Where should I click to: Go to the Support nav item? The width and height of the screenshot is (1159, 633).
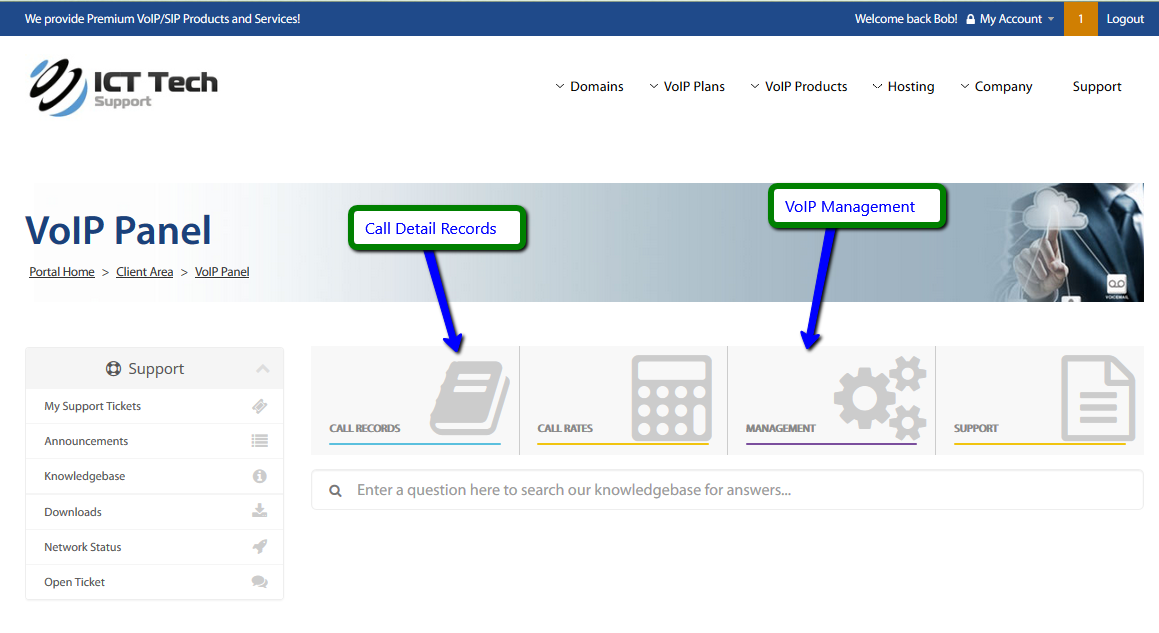point(1097,87)
